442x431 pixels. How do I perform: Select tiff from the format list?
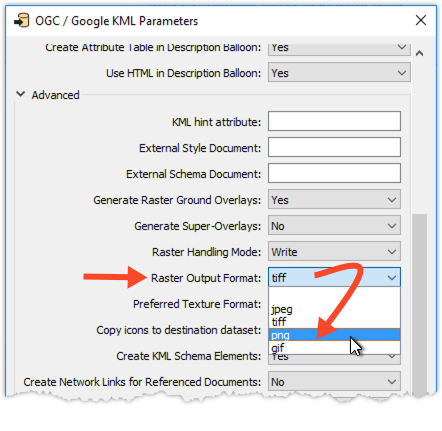tap(334, 322)
